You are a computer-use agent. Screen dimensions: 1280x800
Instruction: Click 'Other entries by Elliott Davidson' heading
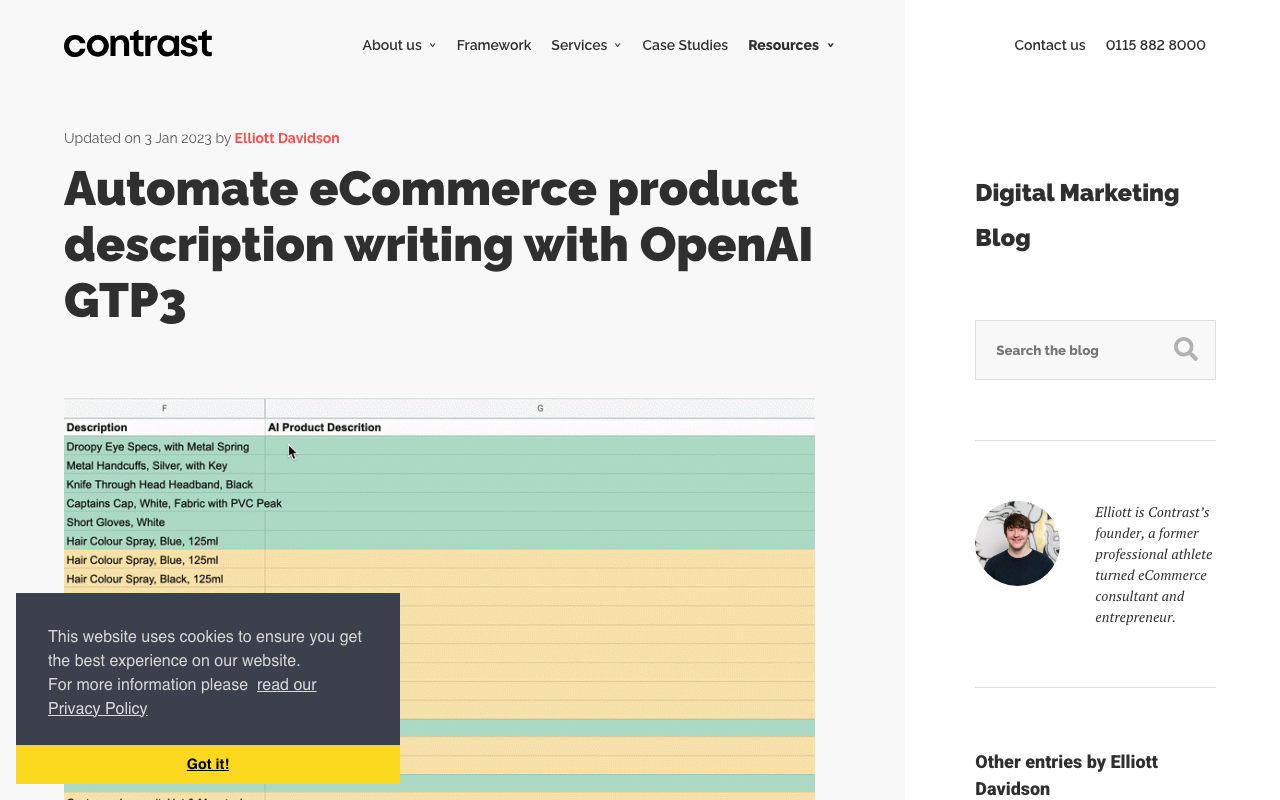1066,775
